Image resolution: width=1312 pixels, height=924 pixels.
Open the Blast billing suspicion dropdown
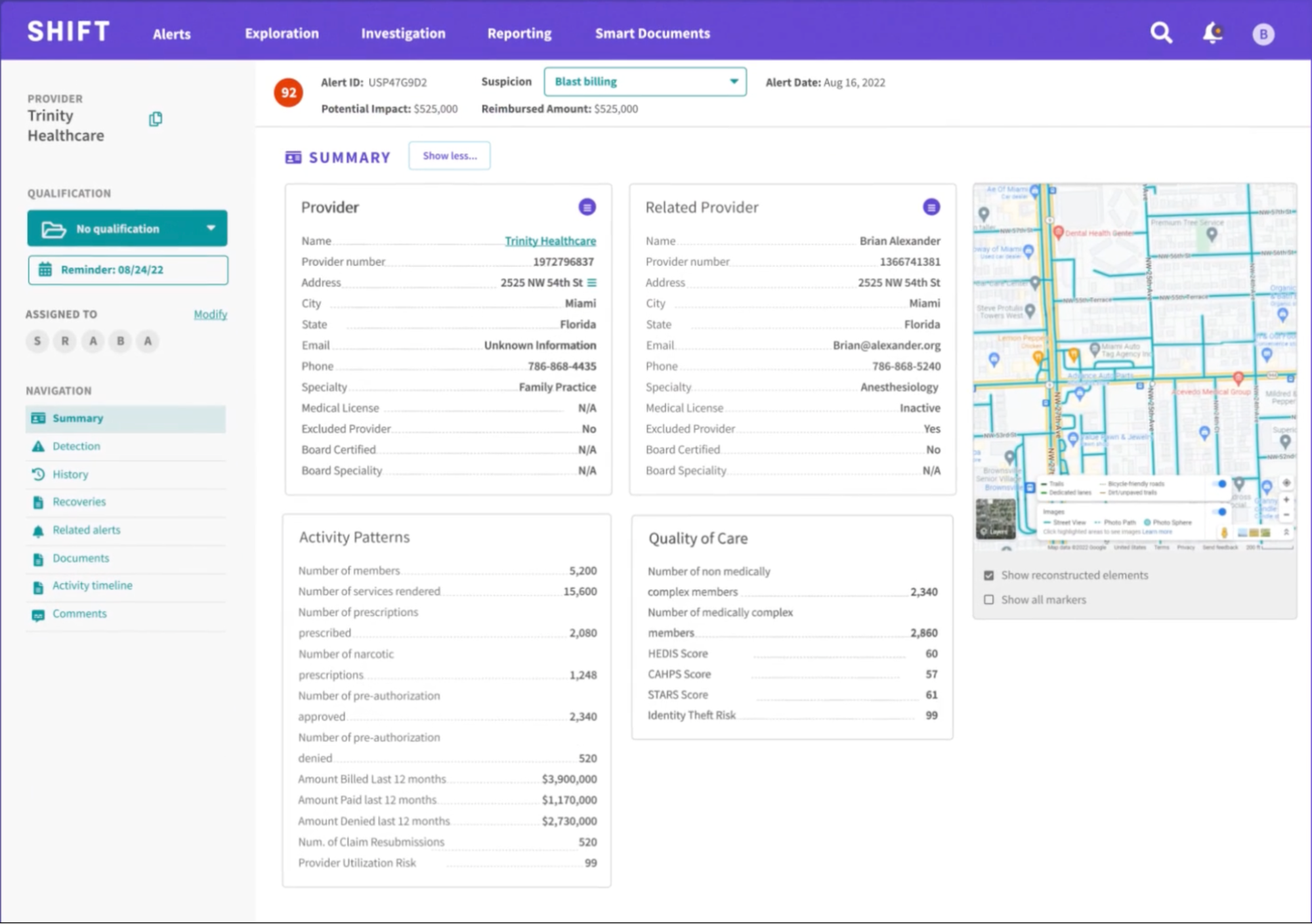click(x=645, y=82)
